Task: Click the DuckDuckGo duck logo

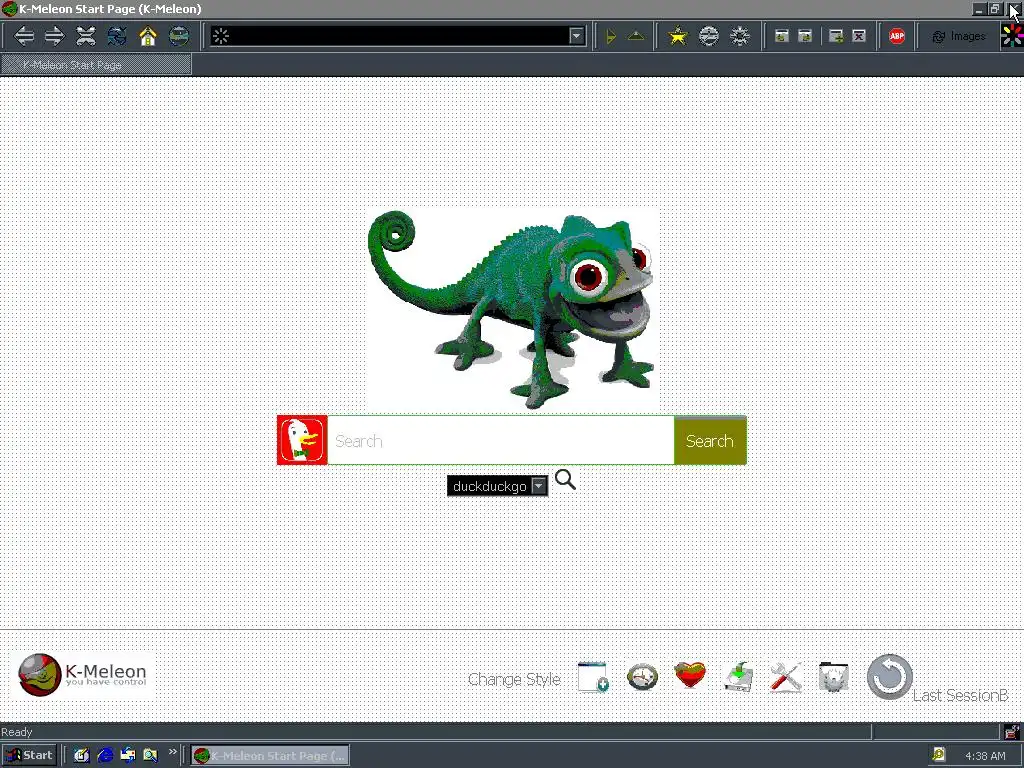Action: click(302, 440)
